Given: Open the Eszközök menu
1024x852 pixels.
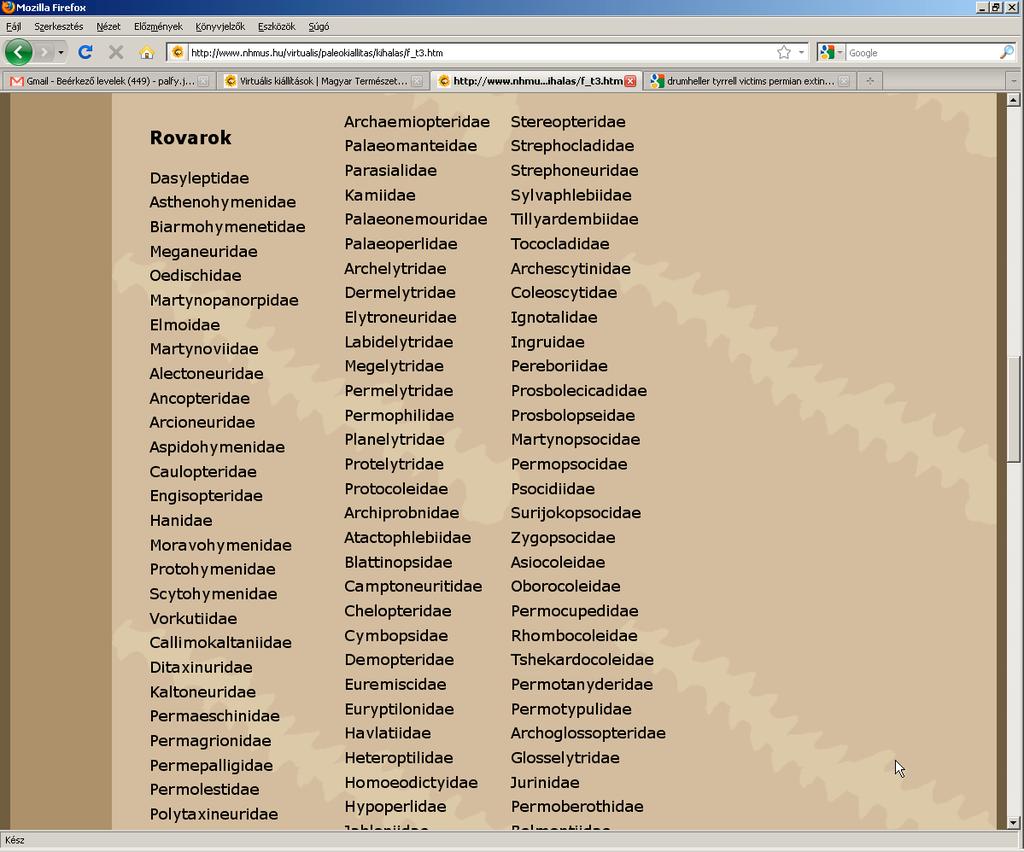Looking at the screenshot, I should pos(276,27).
